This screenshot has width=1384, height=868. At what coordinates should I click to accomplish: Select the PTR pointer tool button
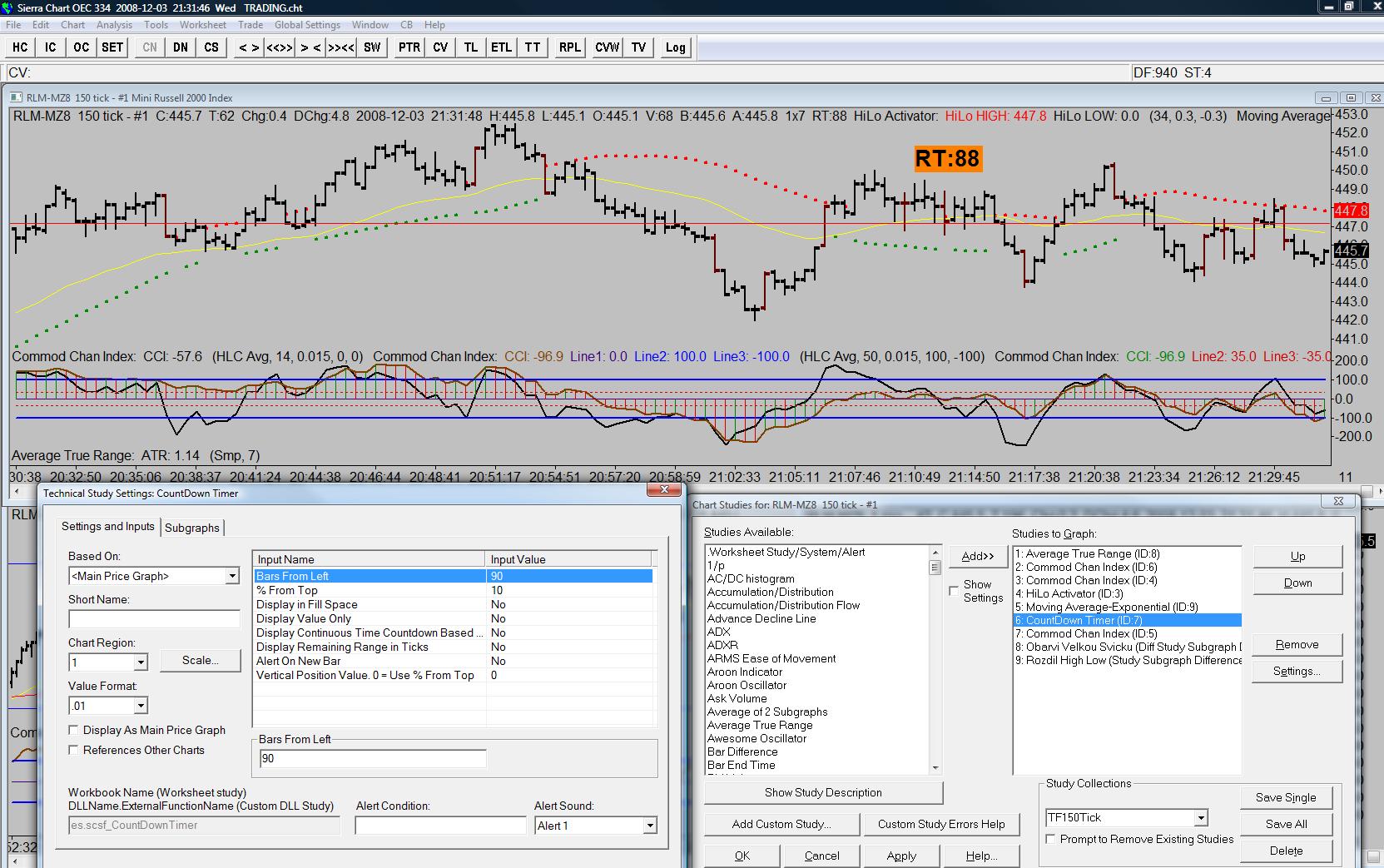pos(409,47)
